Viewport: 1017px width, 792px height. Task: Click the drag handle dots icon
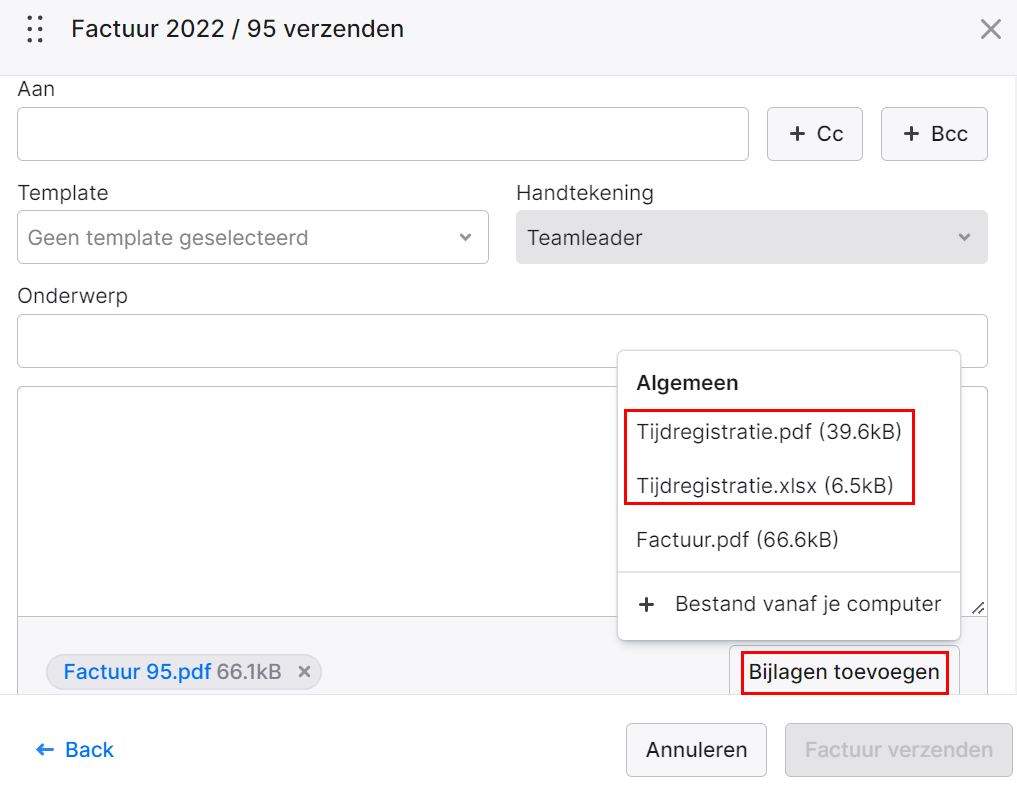point(35,29)
